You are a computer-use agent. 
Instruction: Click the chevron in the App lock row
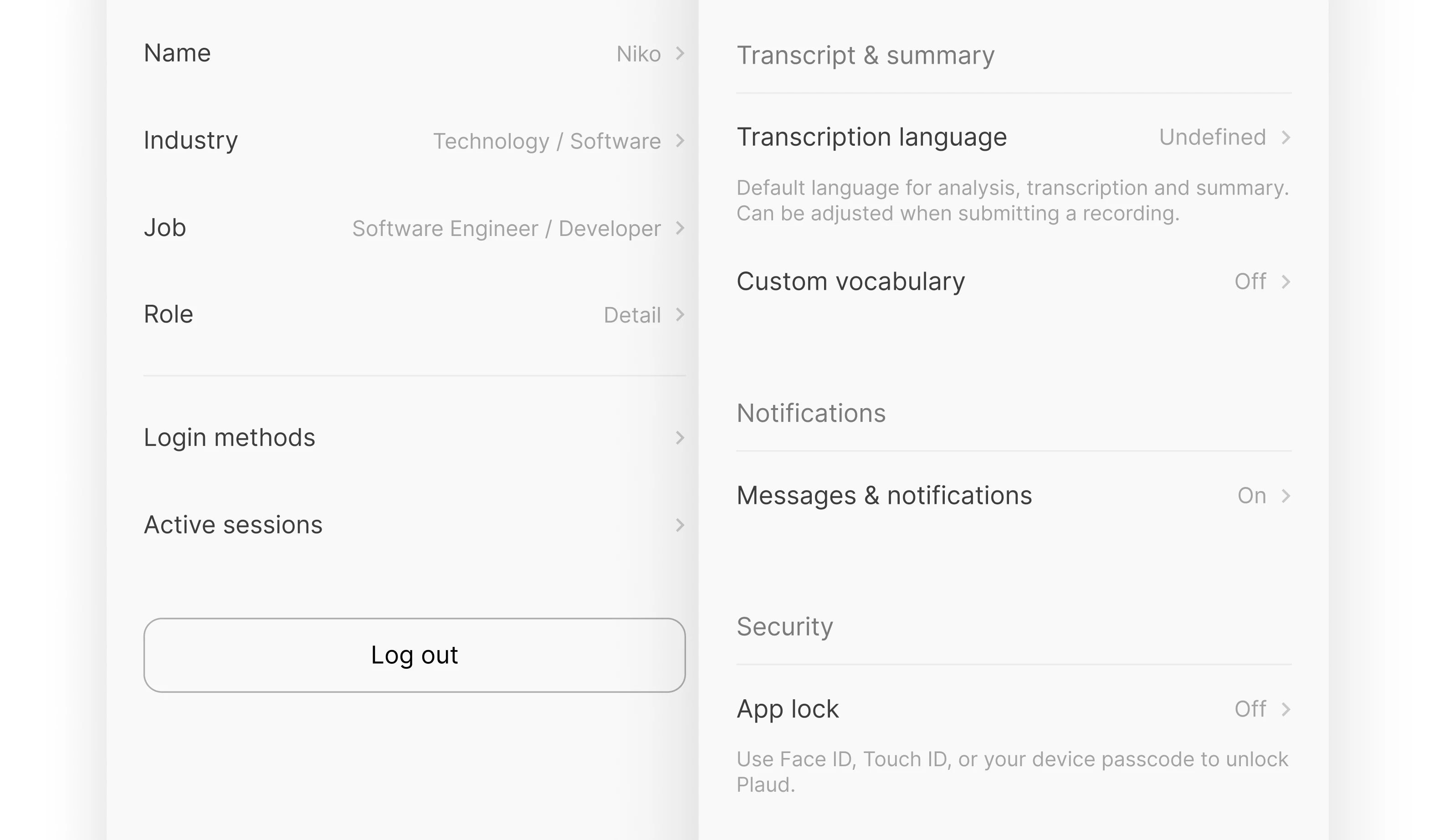[1285, 709]
